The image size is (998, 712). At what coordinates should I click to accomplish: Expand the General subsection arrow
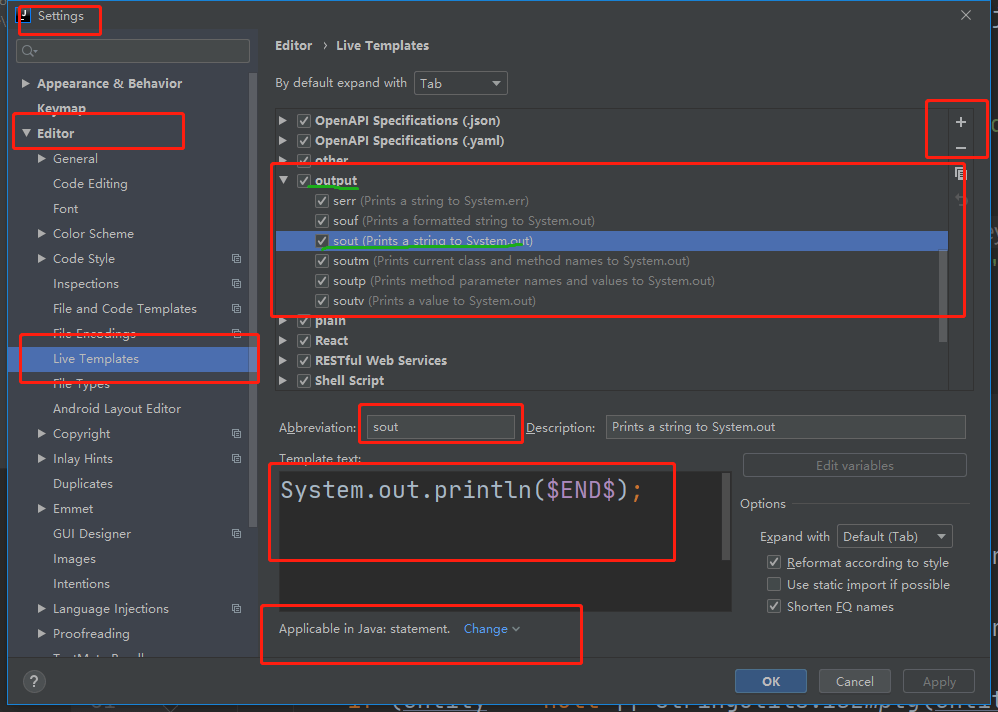coord(42,158)
